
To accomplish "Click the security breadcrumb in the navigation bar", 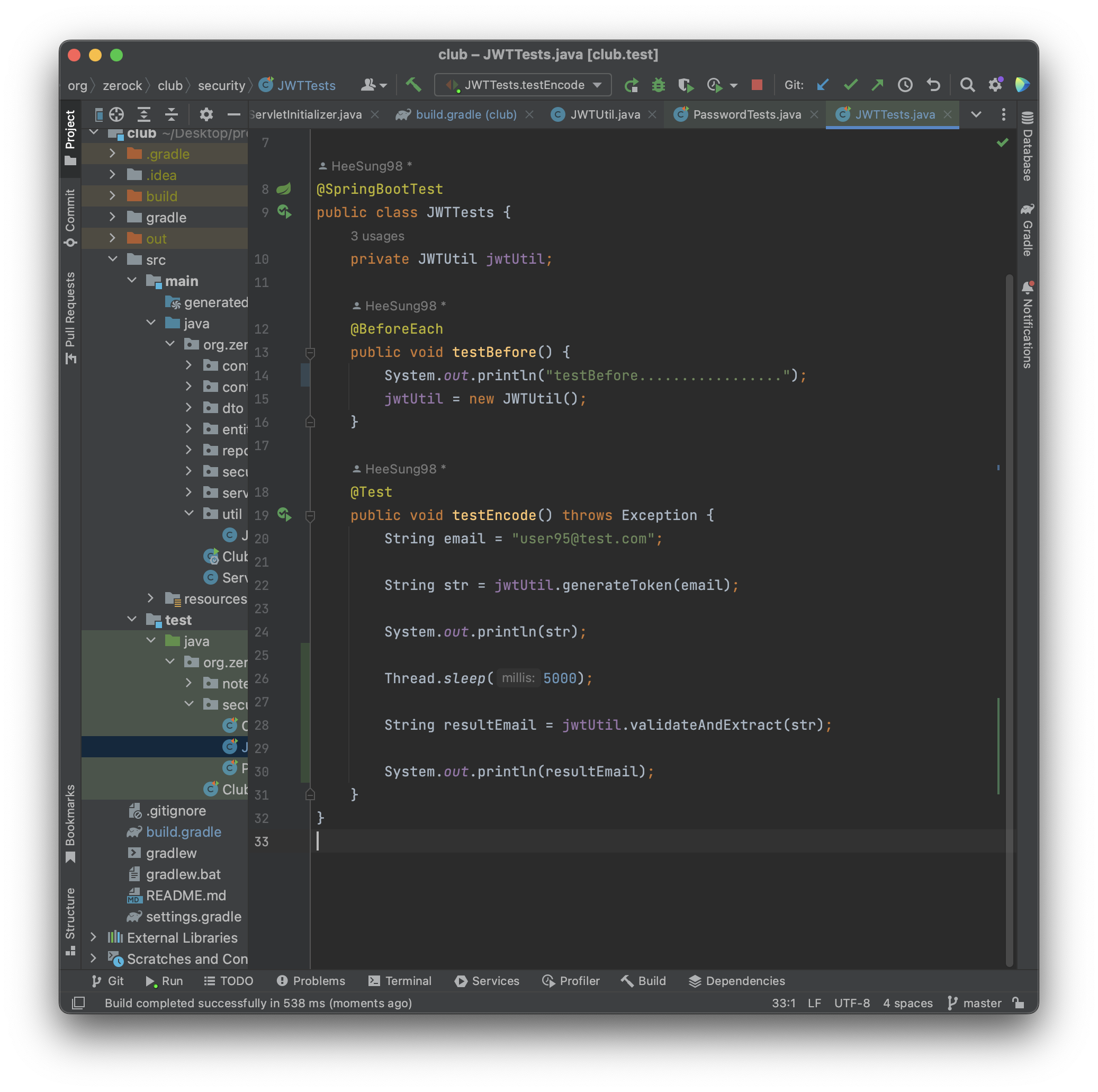I will (221, 86).
